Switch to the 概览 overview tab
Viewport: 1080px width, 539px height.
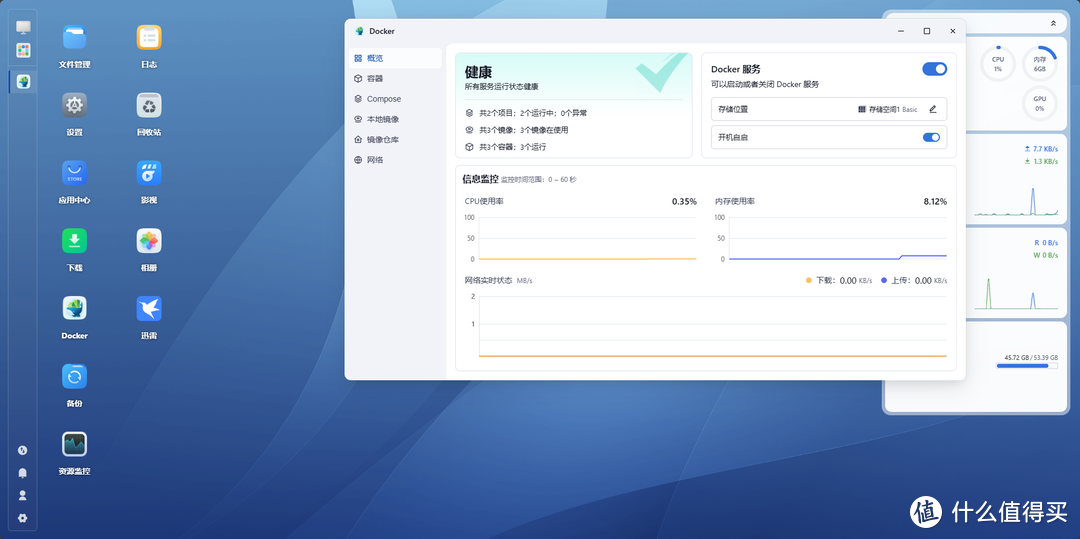[x=395, y=59]
